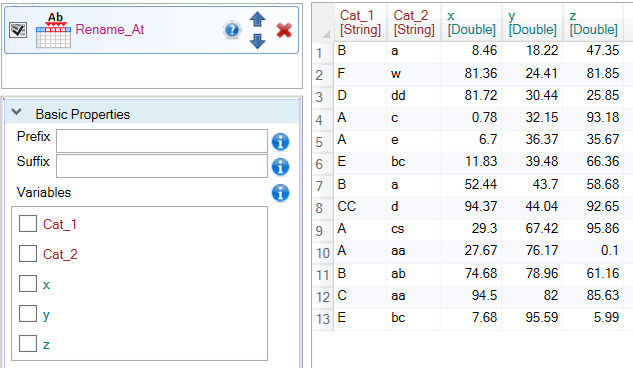Screen dimensions: 633x368
Task: Click the Prefix input field
Action: pyautogui.click(x=162, y=141)
